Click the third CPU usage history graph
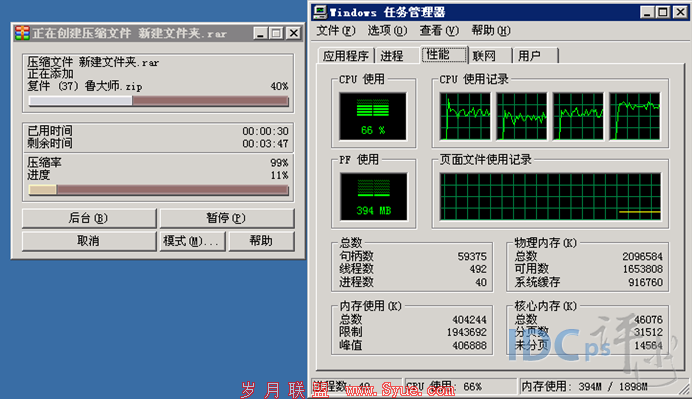 [578, 117]
